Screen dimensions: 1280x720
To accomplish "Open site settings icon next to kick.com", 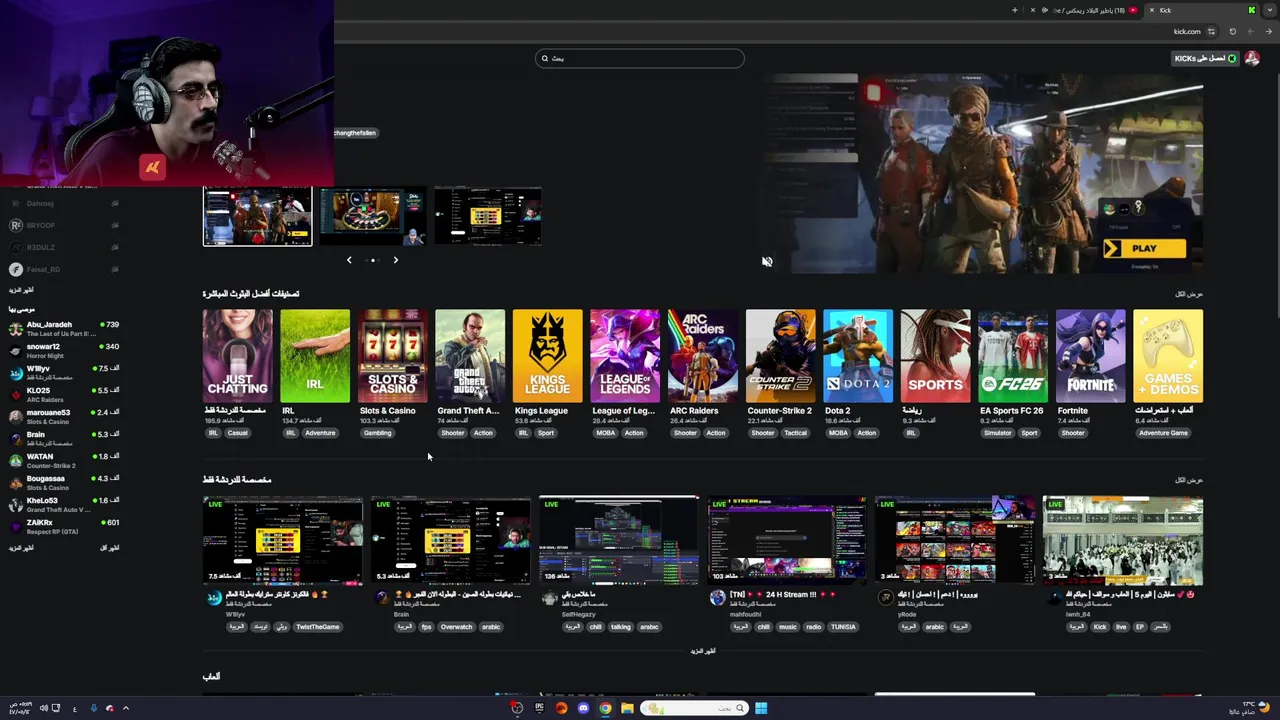I will coord(1211,31).
